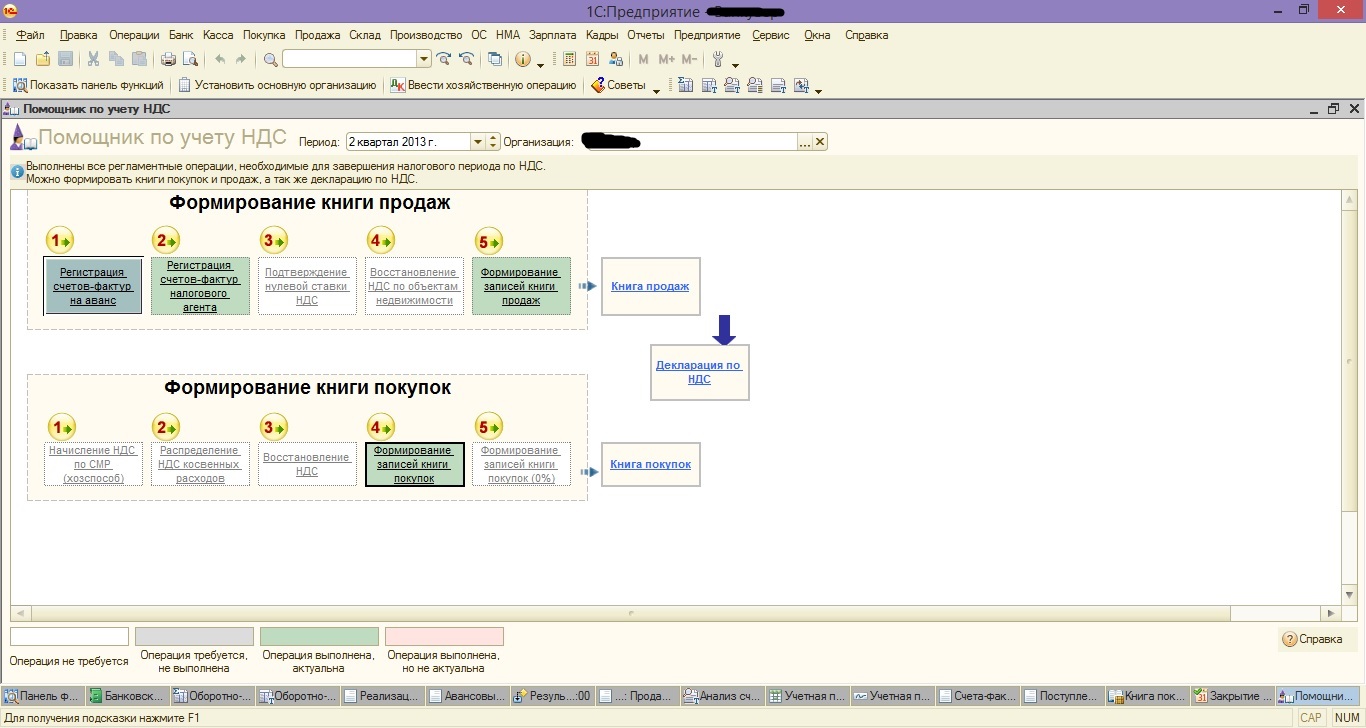Open the Организация selection ellipsis button

(x=805, y=142)
